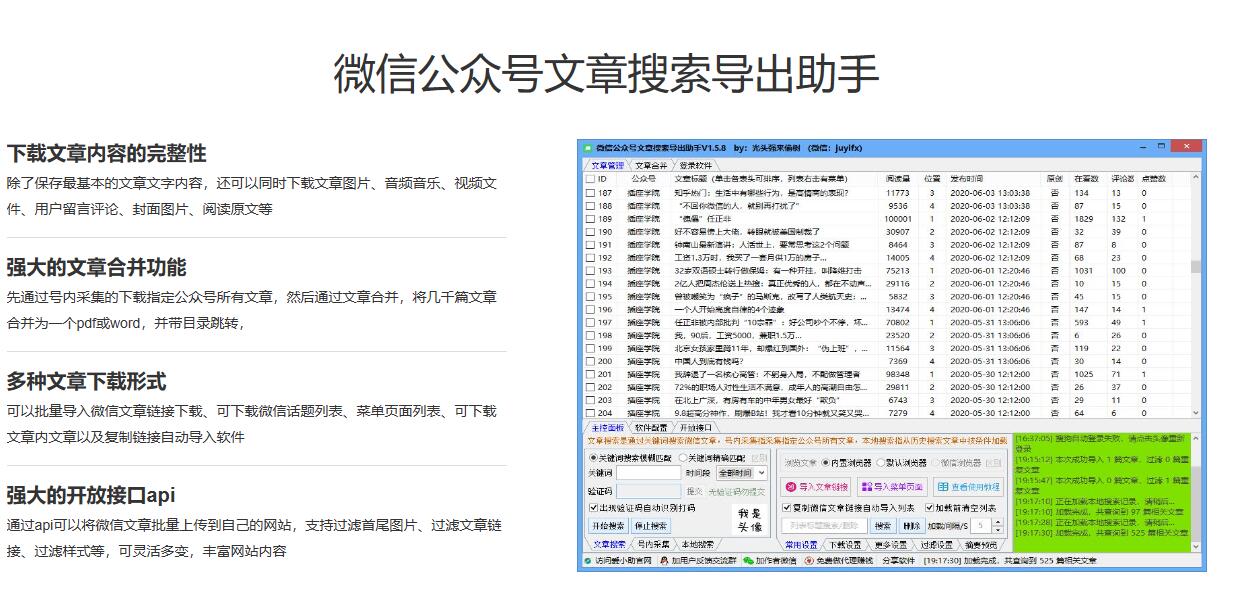1234x597 pixels.
Task: Click the log panel scrollbar down arrow
Action: tap(1196, 546)
